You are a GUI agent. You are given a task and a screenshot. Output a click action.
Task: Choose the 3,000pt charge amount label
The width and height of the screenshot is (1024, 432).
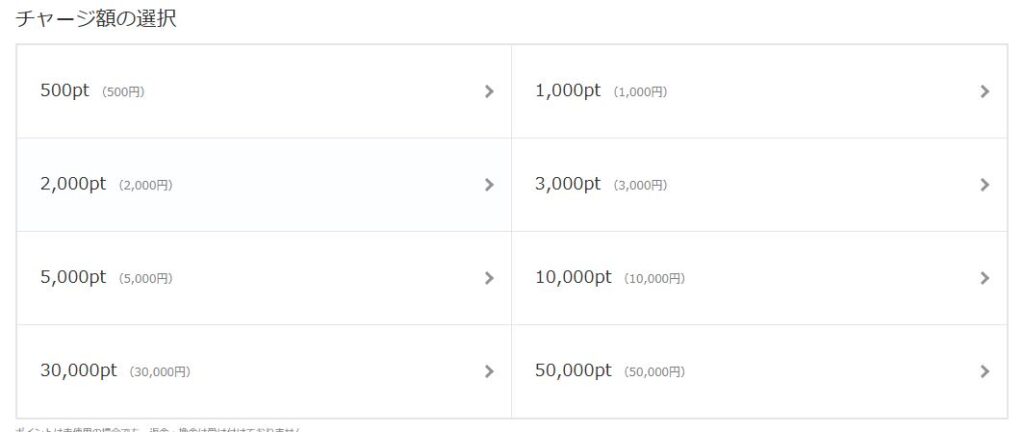pyautogui.click(x=568, y=184)
